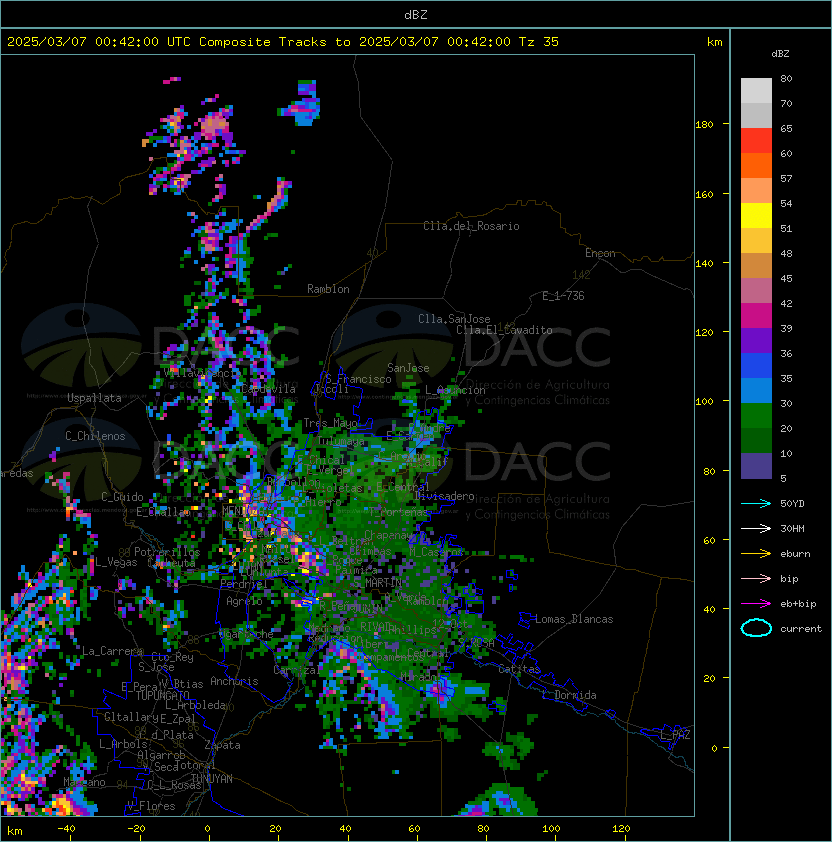The height and width of the screenshot is (842, 832).
Task: Click the 'Lomas_Blancas' map label
Action: click(x=574, y=619)
